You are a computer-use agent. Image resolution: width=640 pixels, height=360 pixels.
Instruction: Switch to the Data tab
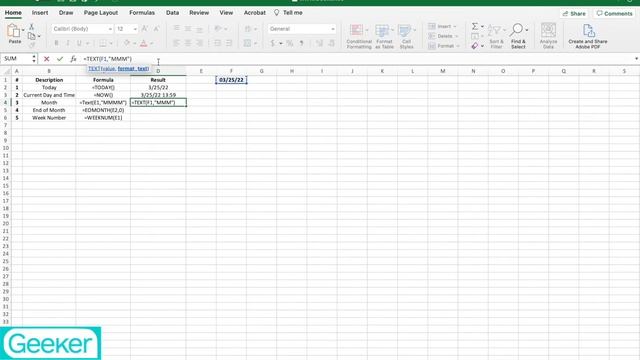pyautogui.click(x=172, y=13)
